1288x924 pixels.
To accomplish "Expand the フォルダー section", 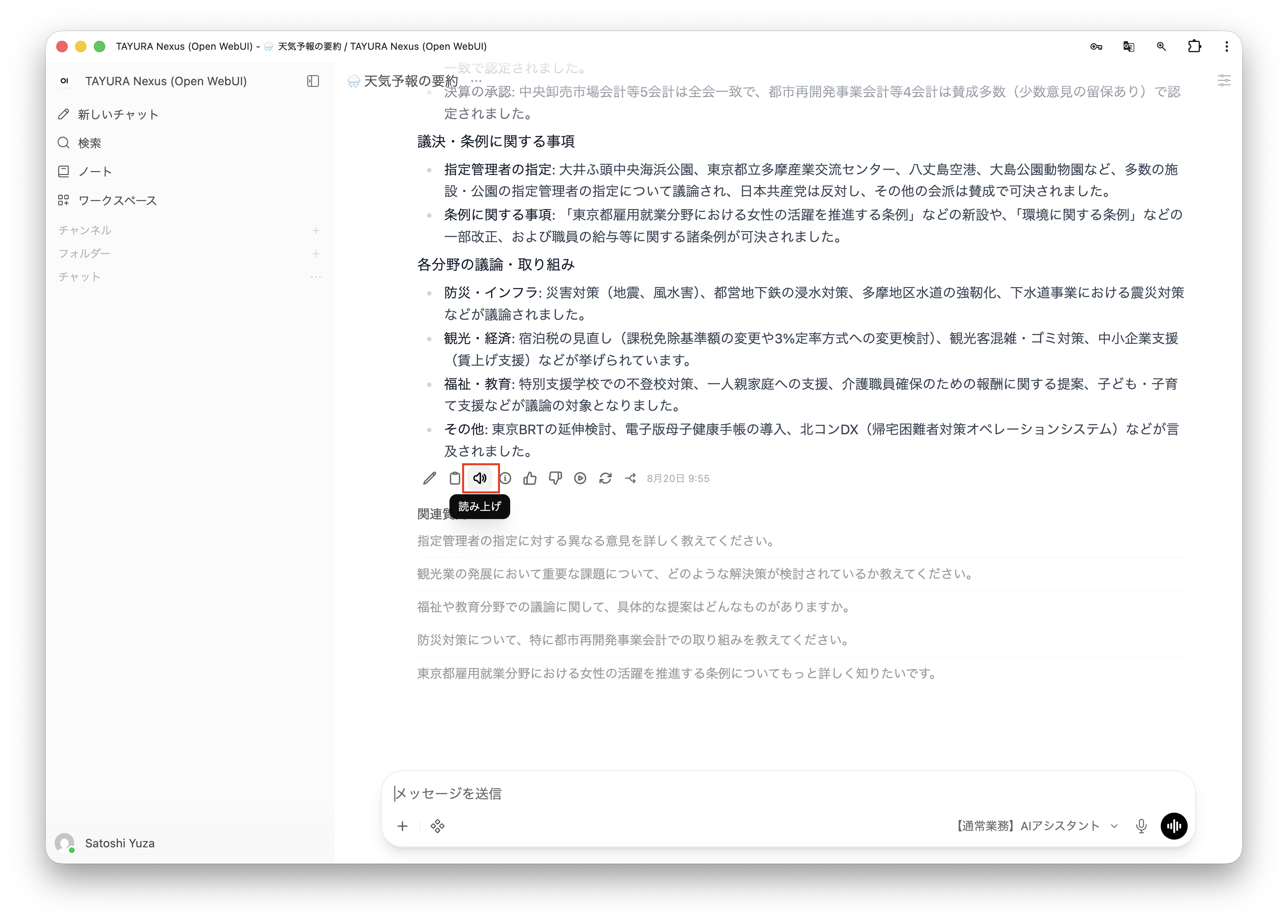I will pos(84,253).
